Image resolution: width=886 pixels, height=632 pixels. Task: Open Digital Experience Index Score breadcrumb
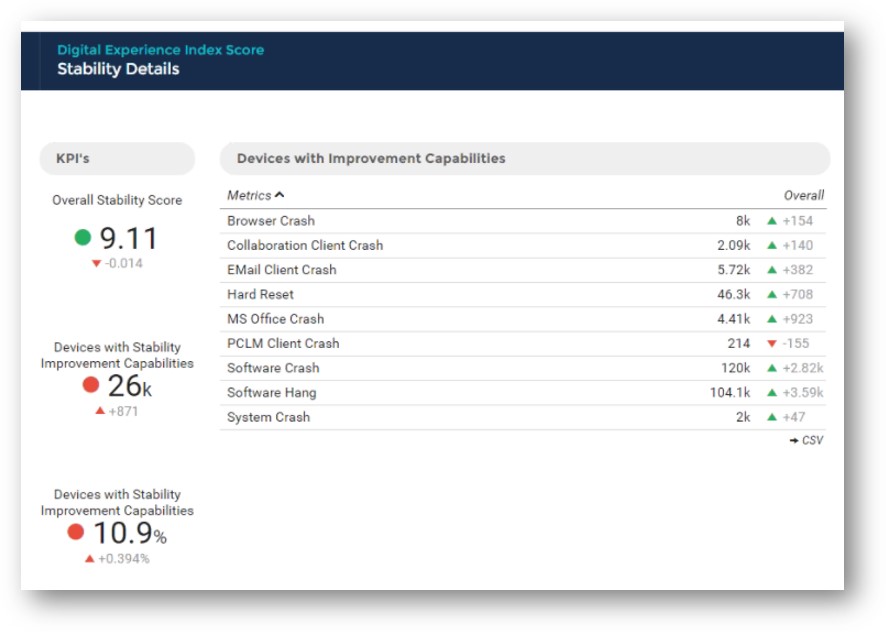point(160,50)
